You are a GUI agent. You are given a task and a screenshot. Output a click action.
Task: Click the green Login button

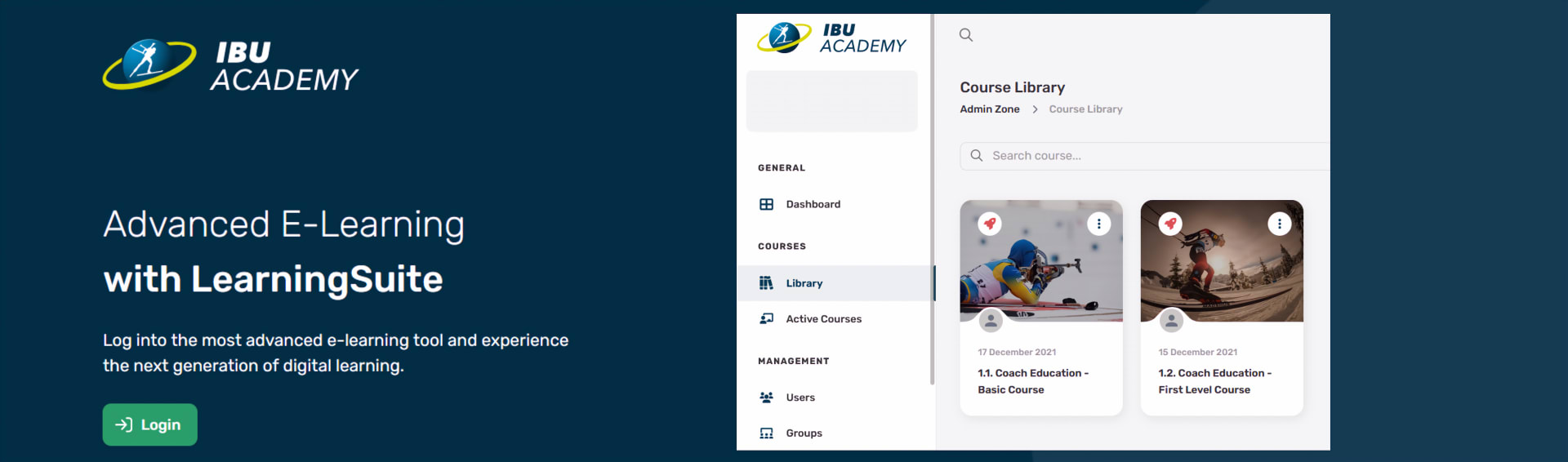(149, 424)
